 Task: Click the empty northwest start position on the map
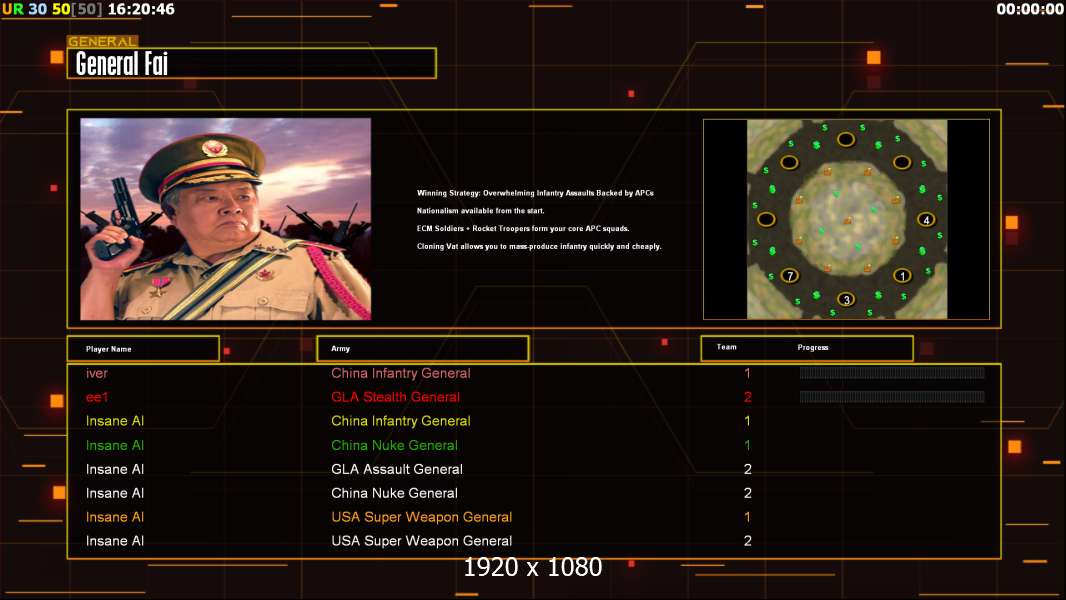(789, 162)
